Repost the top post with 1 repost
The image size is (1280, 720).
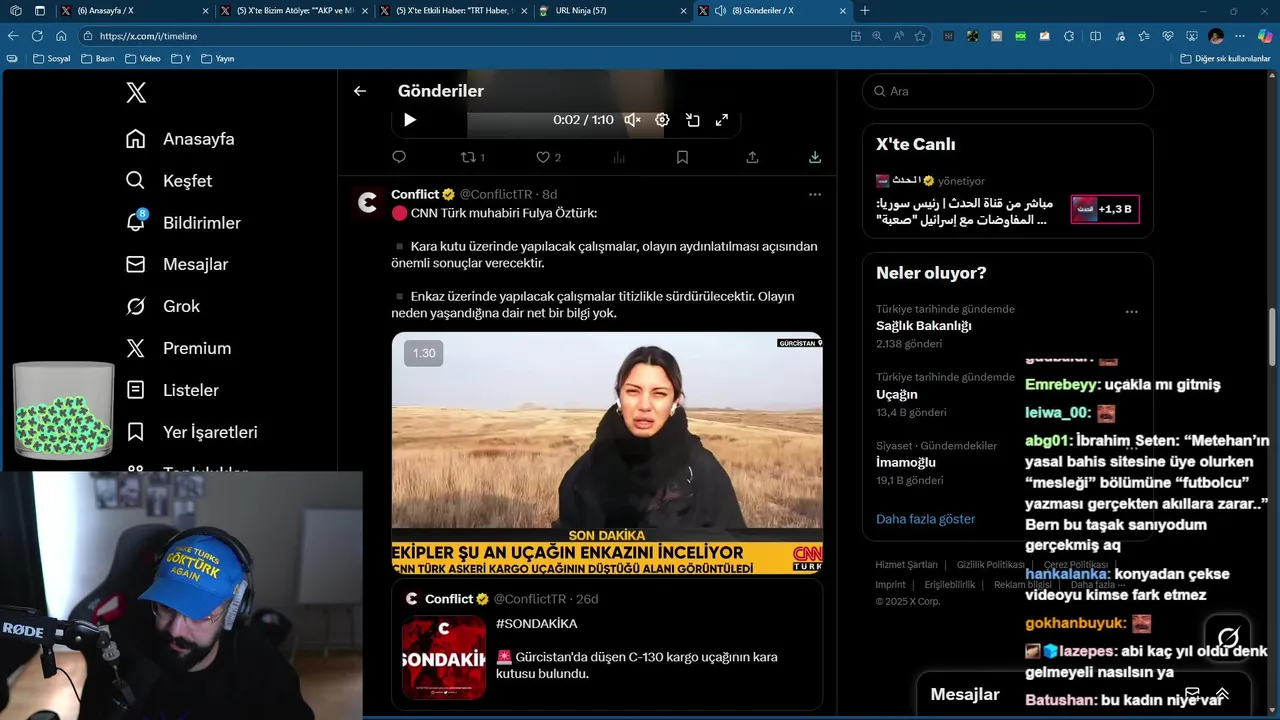(x=472, y=157)
